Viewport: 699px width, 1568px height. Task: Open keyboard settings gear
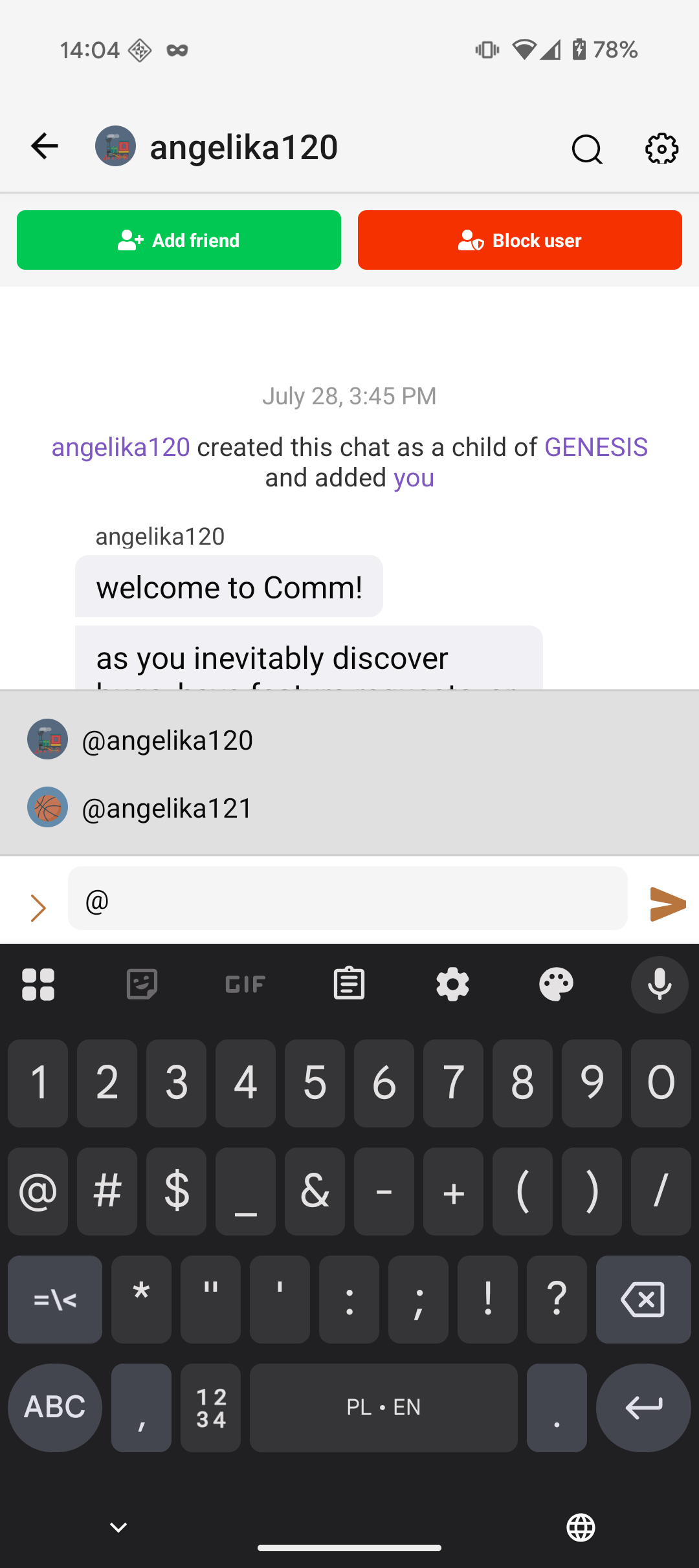click(x=452, y=984)
